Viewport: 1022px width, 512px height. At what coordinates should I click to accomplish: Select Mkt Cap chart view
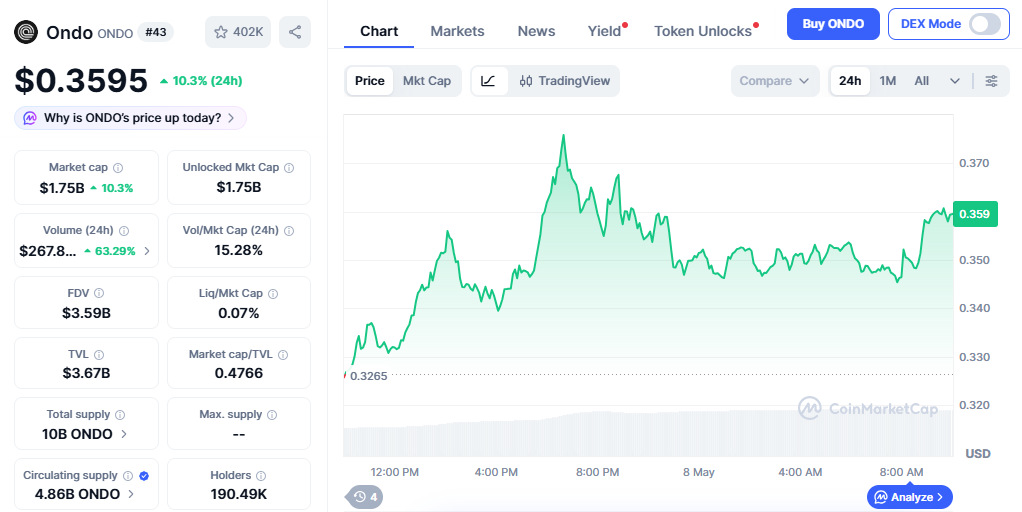pyautogui.click(x=427, y=81)
